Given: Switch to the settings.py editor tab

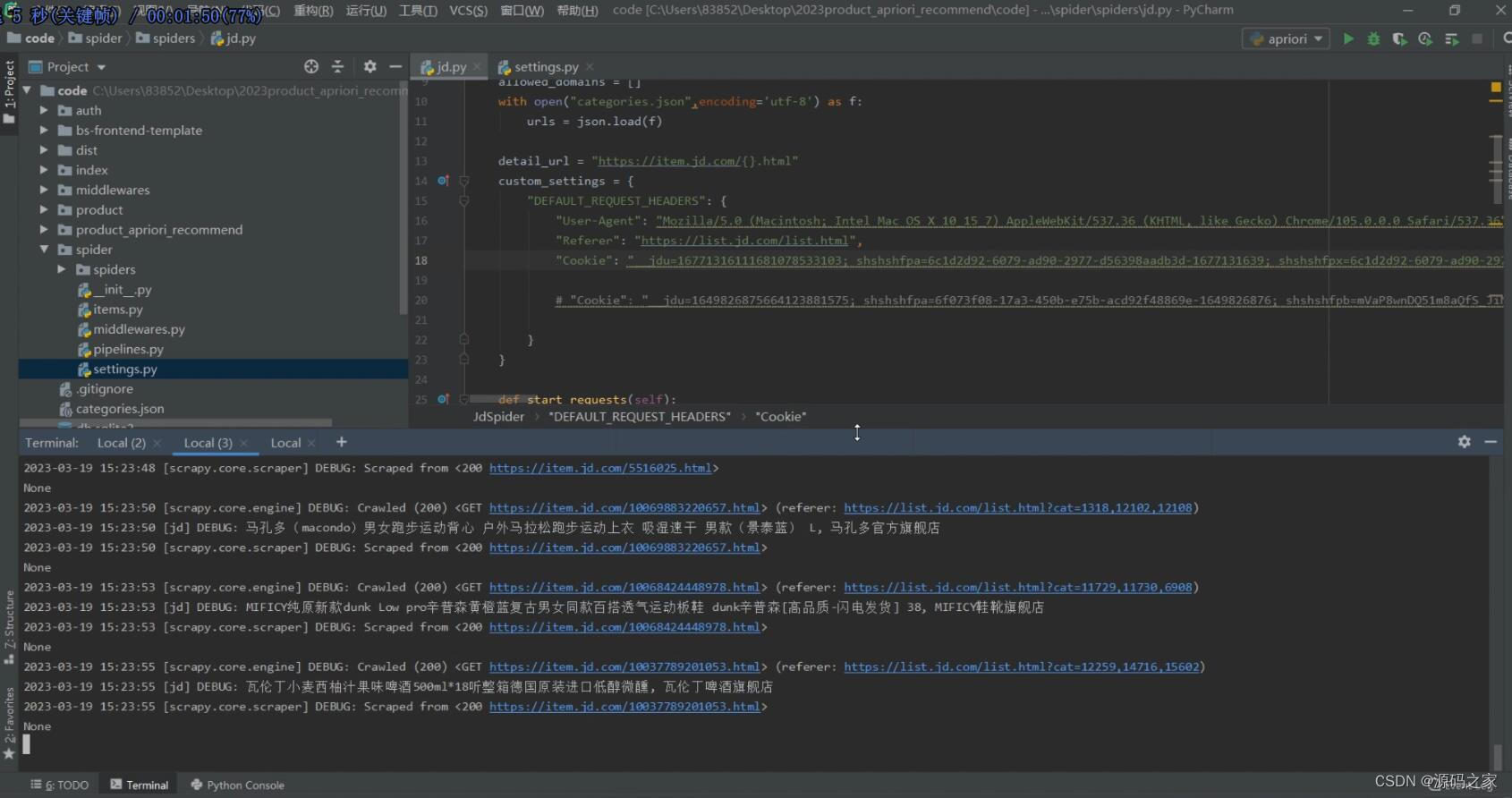Looking at the screenshot, I should point(546,66).
